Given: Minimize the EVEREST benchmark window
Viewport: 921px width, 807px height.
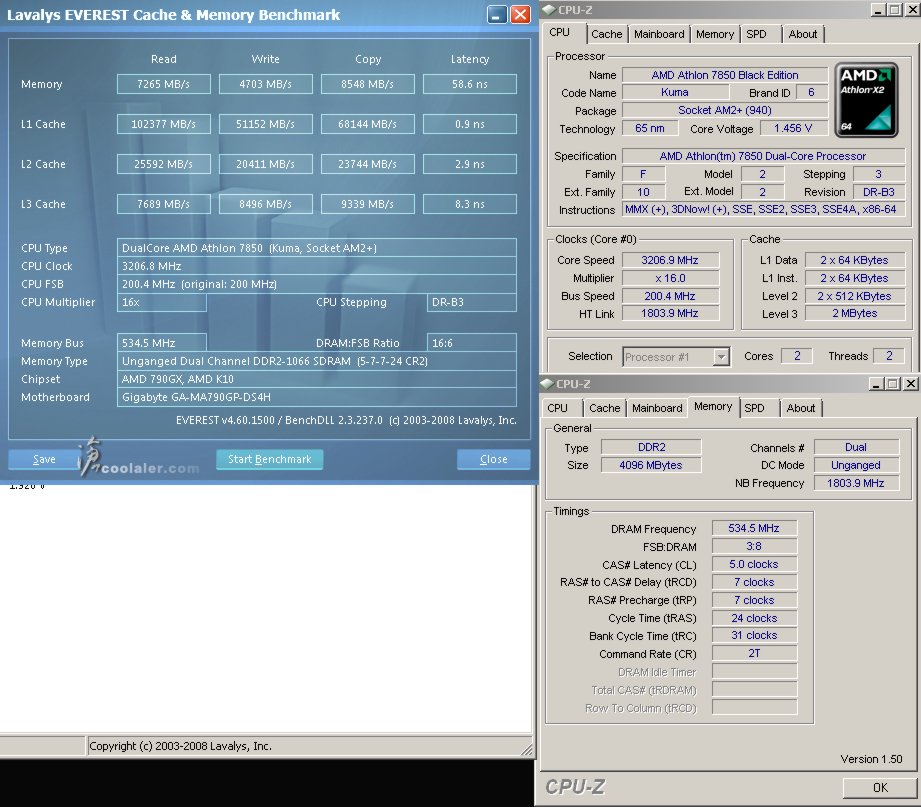Looking at the screenshot, I should click(497, 15).
